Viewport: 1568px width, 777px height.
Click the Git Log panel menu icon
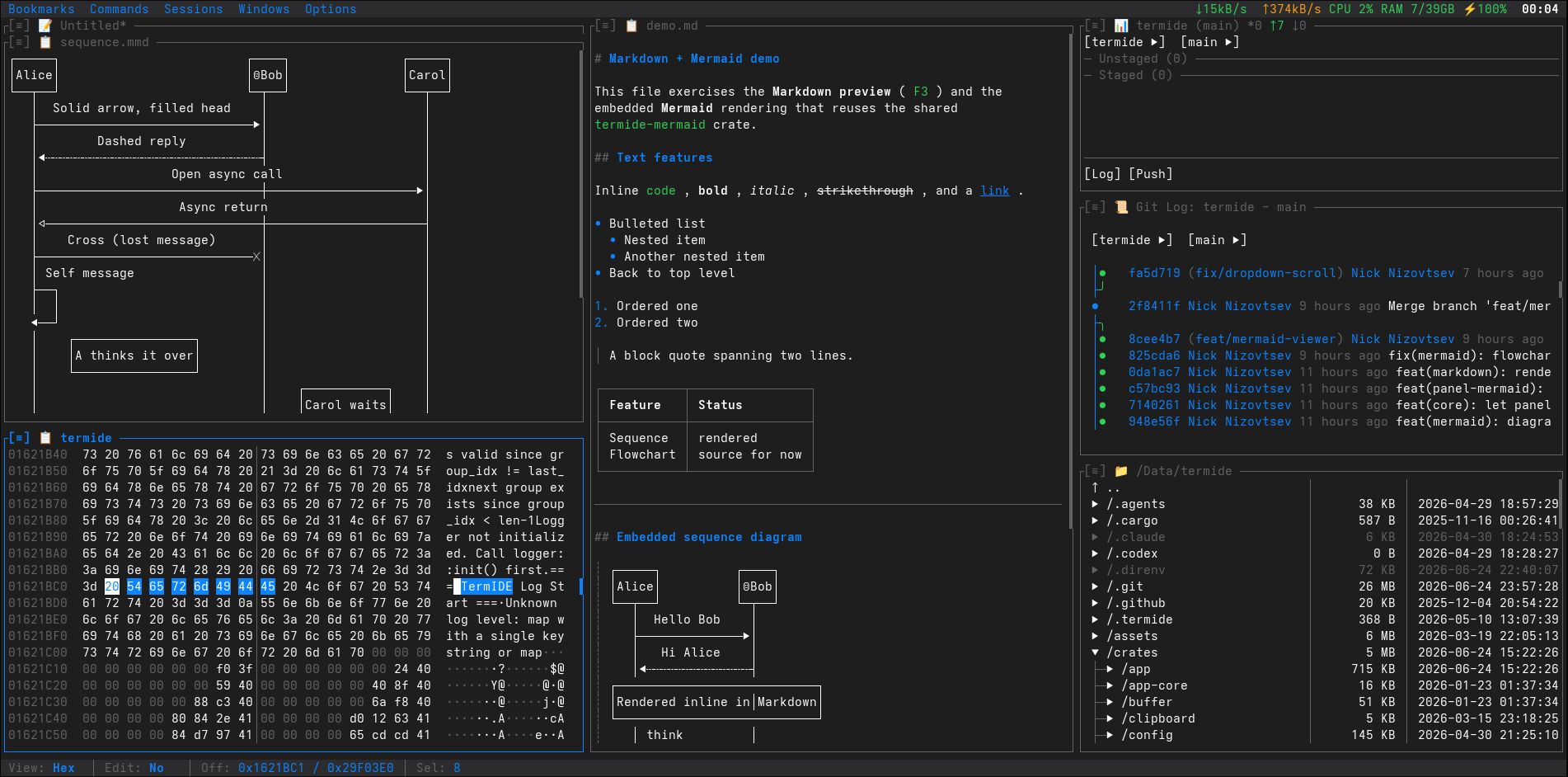point(1095,207)
